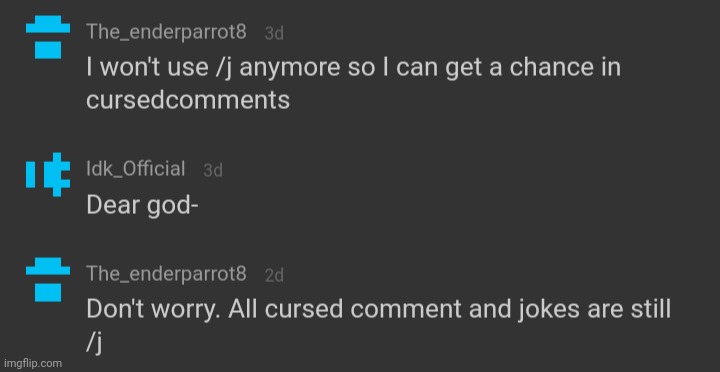Select the "I won't use /j anymore" comment line
Image resolution: width=720 pixels, height=372 pixels.
(x=354, y=68)
